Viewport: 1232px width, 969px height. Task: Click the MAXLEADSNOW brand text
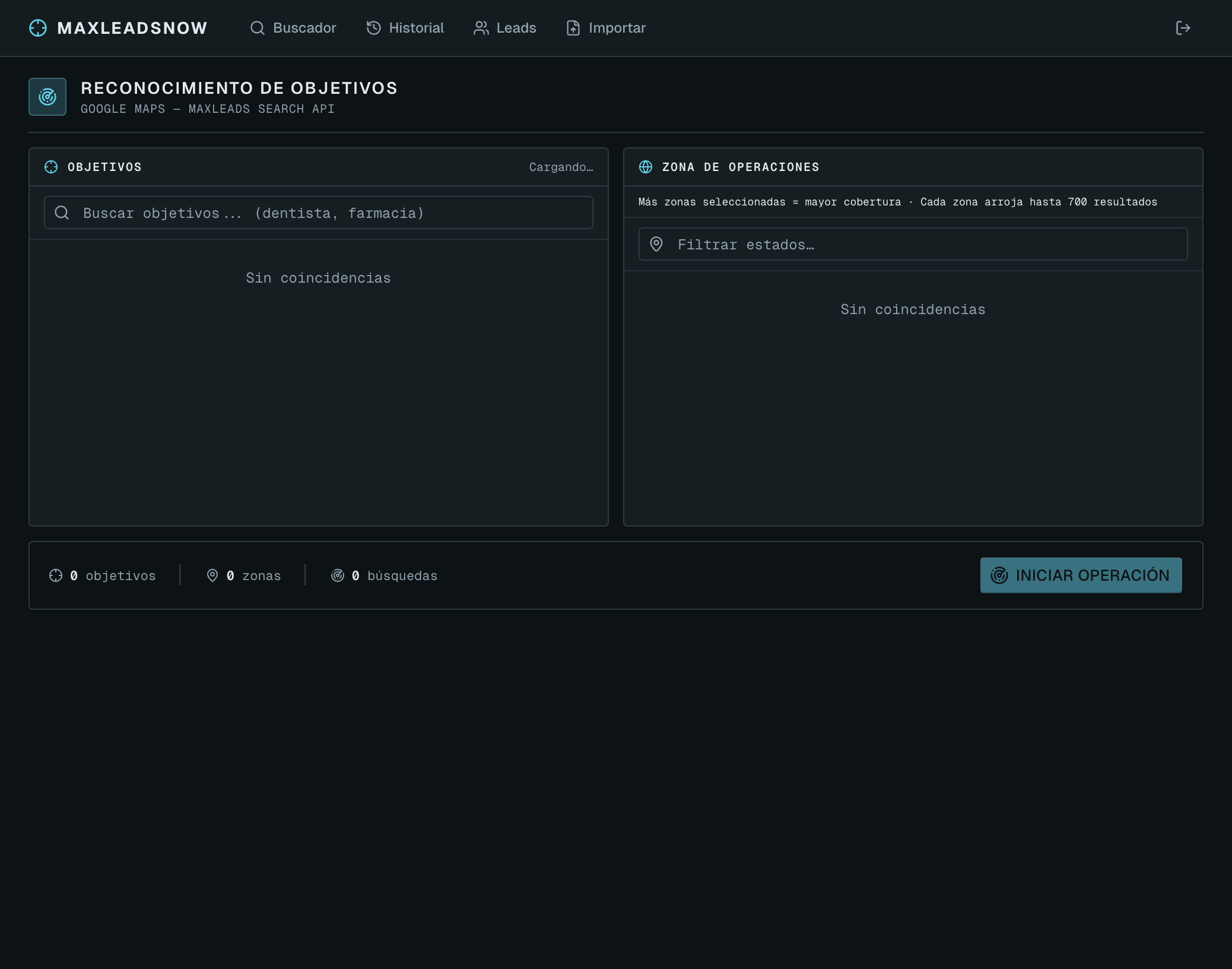(x=132, y=28)
